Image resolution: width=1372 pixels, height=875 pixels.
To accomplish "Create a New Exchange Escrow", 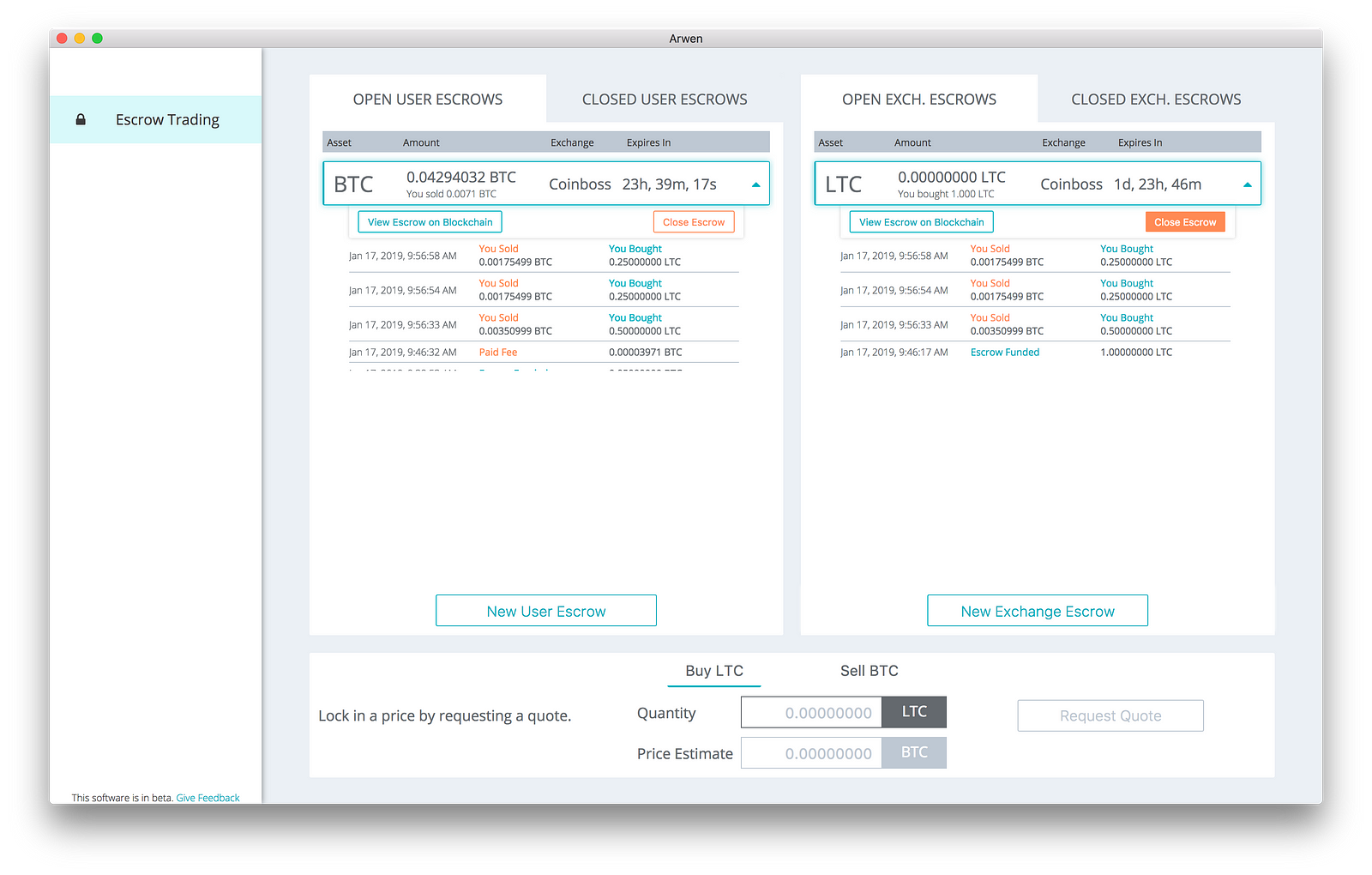I will coord(1038,611).
